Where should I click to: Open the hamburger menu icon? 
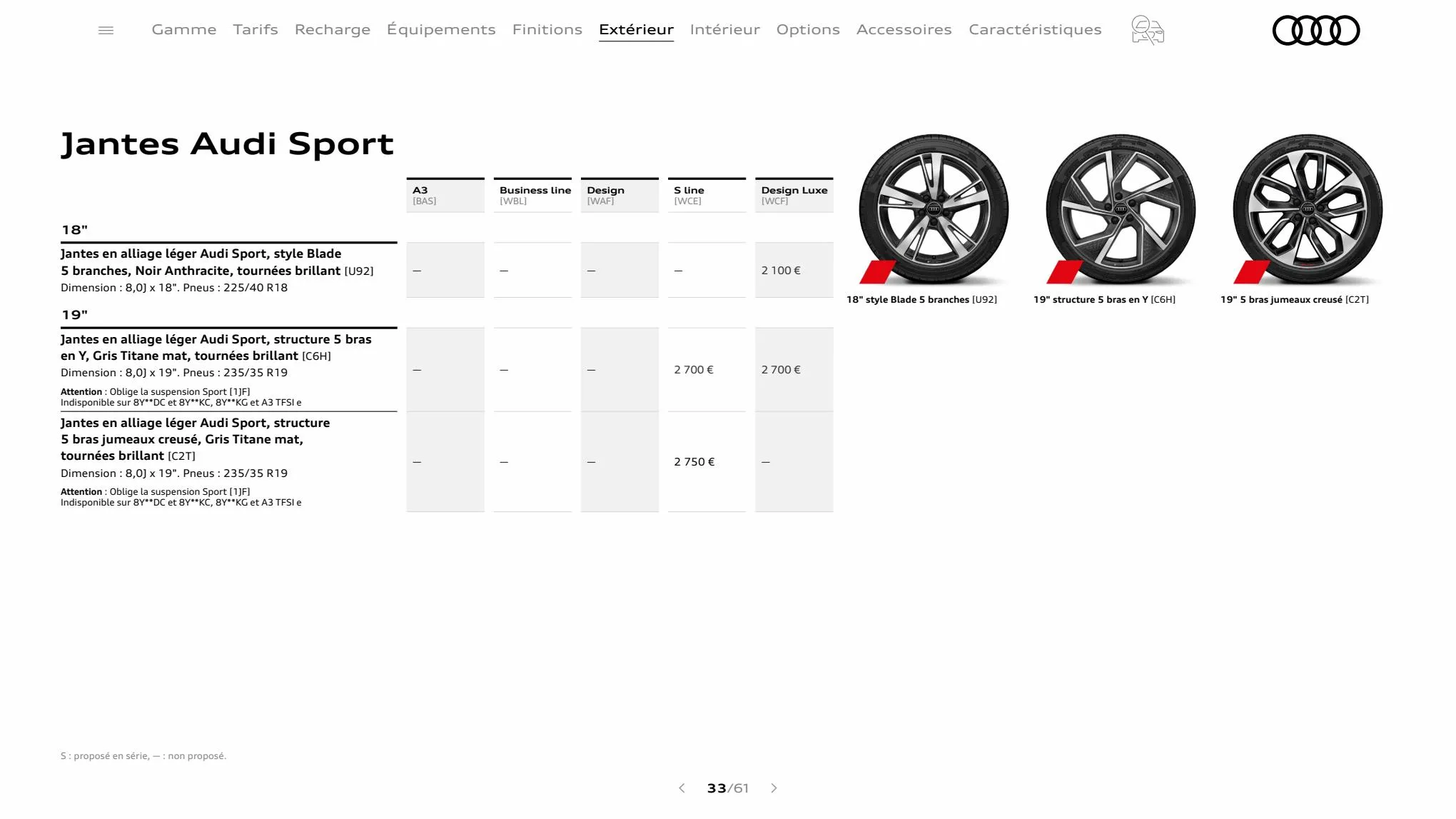tap(106, 30)
